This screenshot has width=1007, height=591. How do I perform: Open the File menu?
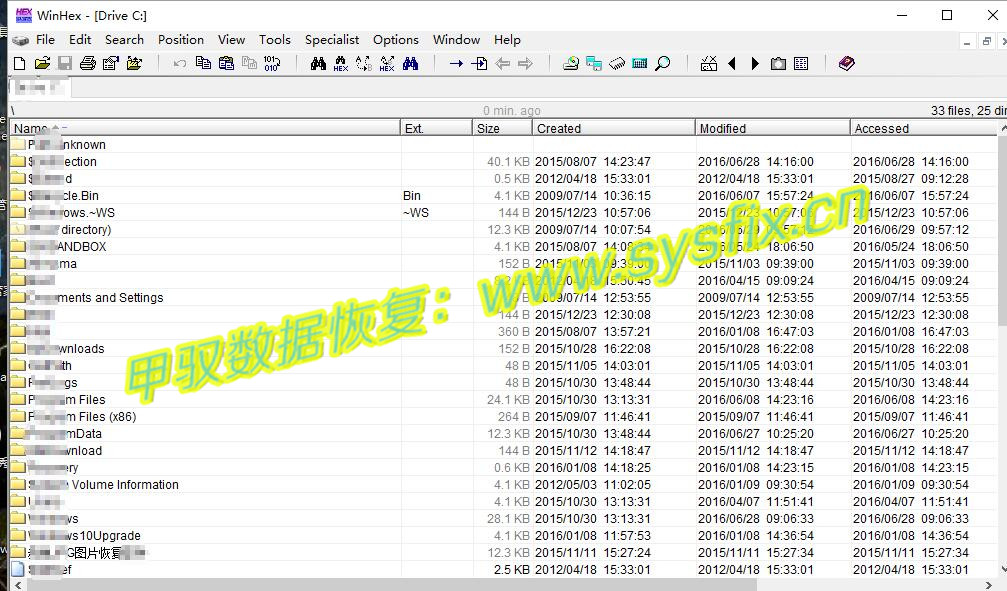click(x=45, y=40)
